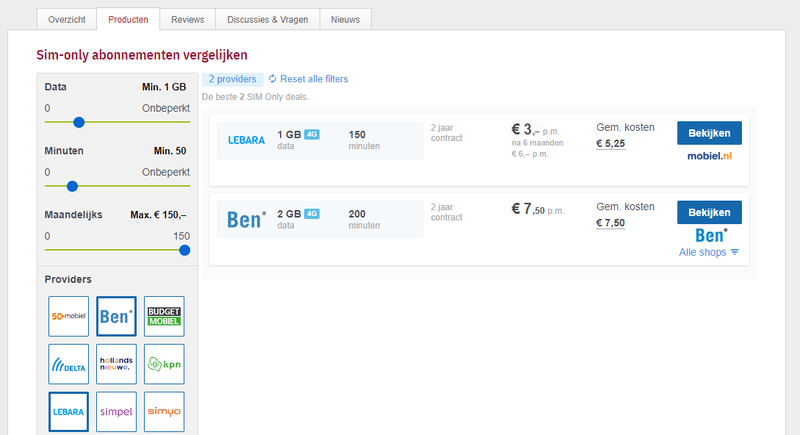This screenshot has width=800, height=435.
Task: Toggle the Budget Mobiel provider filter
Action: (x=164, y=316)
